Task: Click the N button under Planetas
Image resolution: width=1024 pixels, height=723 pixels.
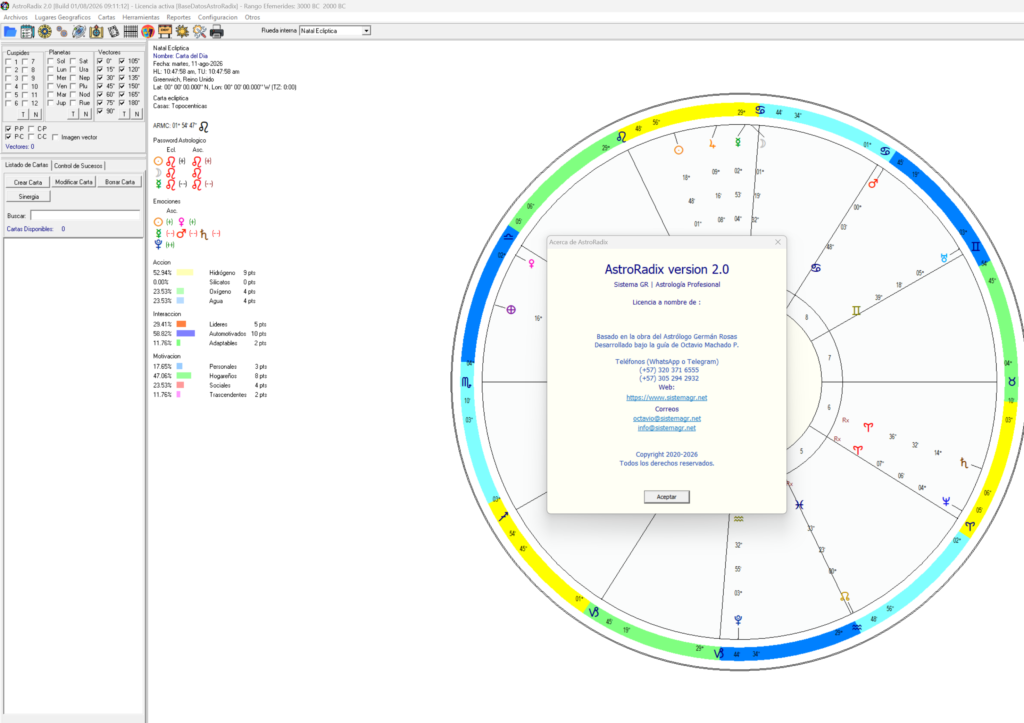Action: [86, 114]
